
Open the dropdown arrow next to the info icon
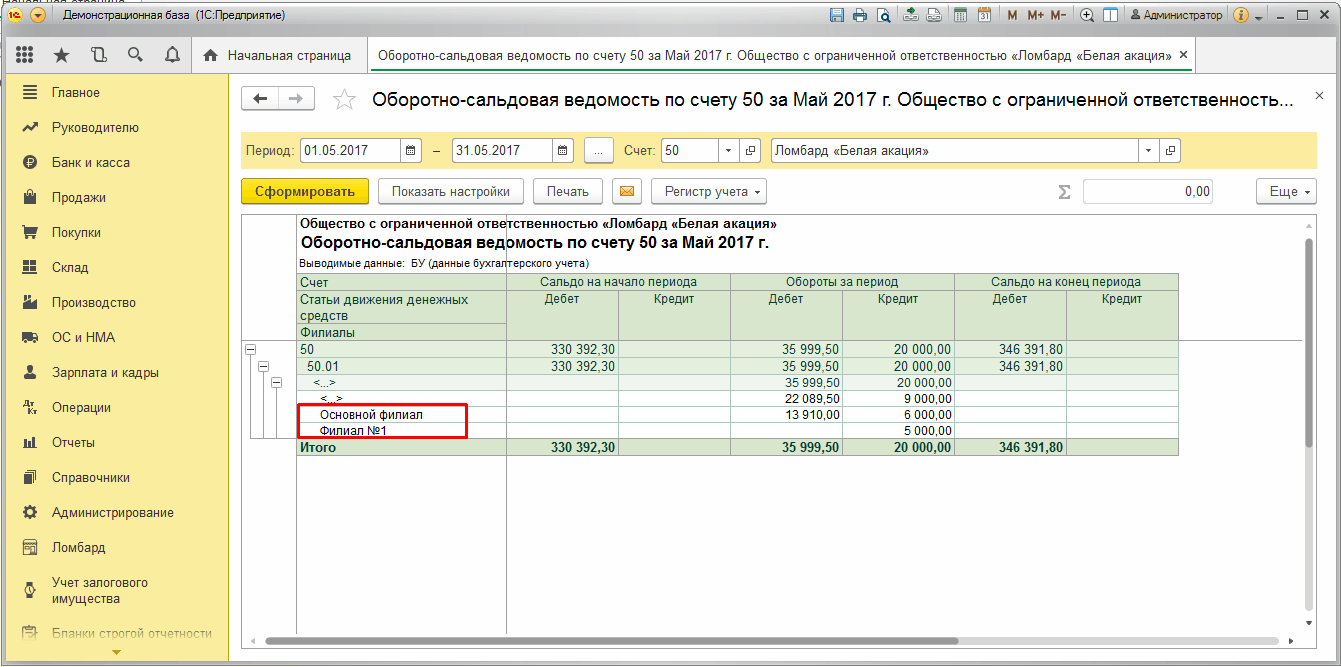(1258, 16)
